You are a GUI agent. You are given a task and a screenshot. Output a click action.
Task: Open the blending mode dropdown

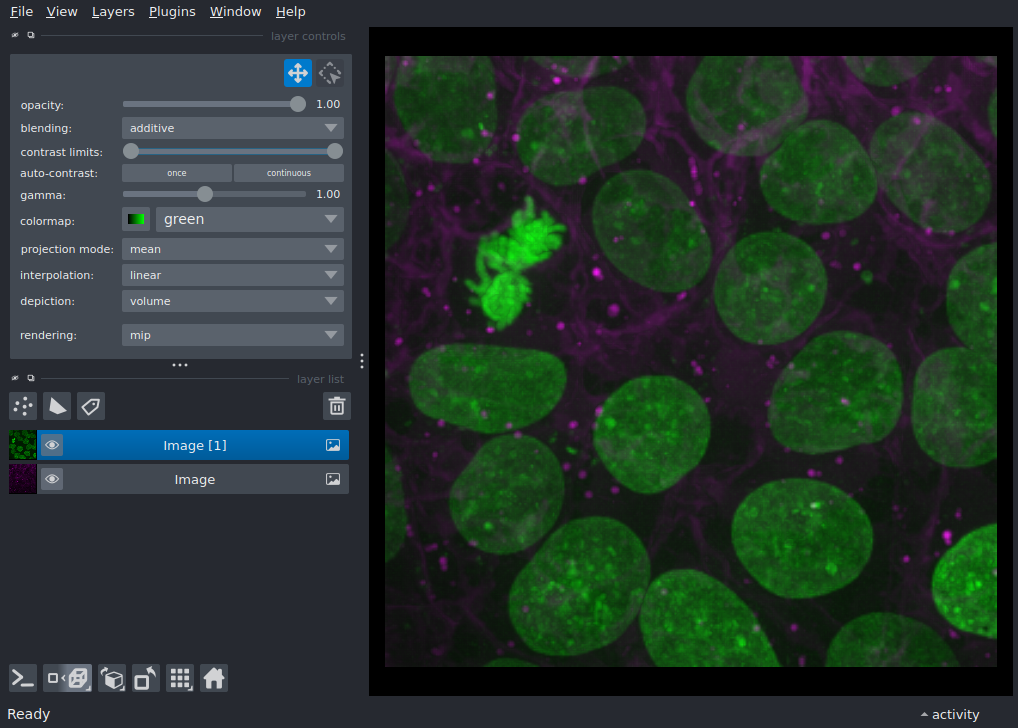pyautogui.click(x=232, y=128)
